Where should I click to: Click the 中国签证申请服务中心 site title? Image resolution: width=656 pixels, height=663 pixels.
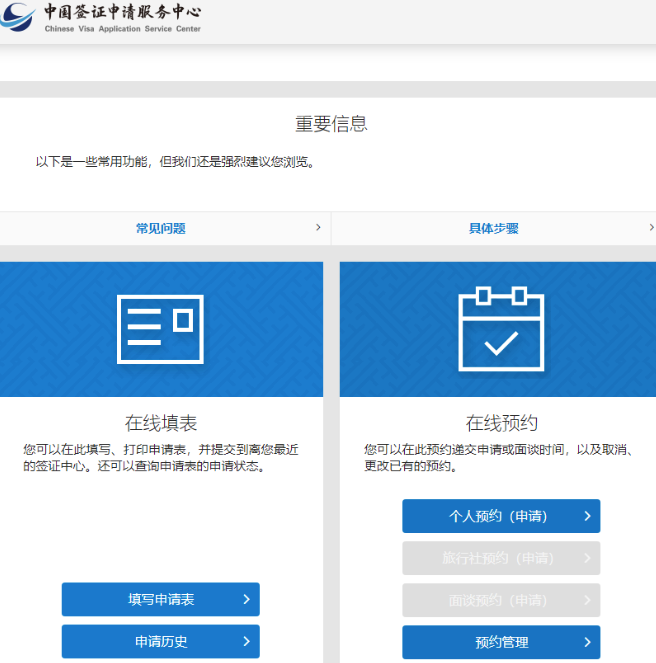[x=122, y=13]
